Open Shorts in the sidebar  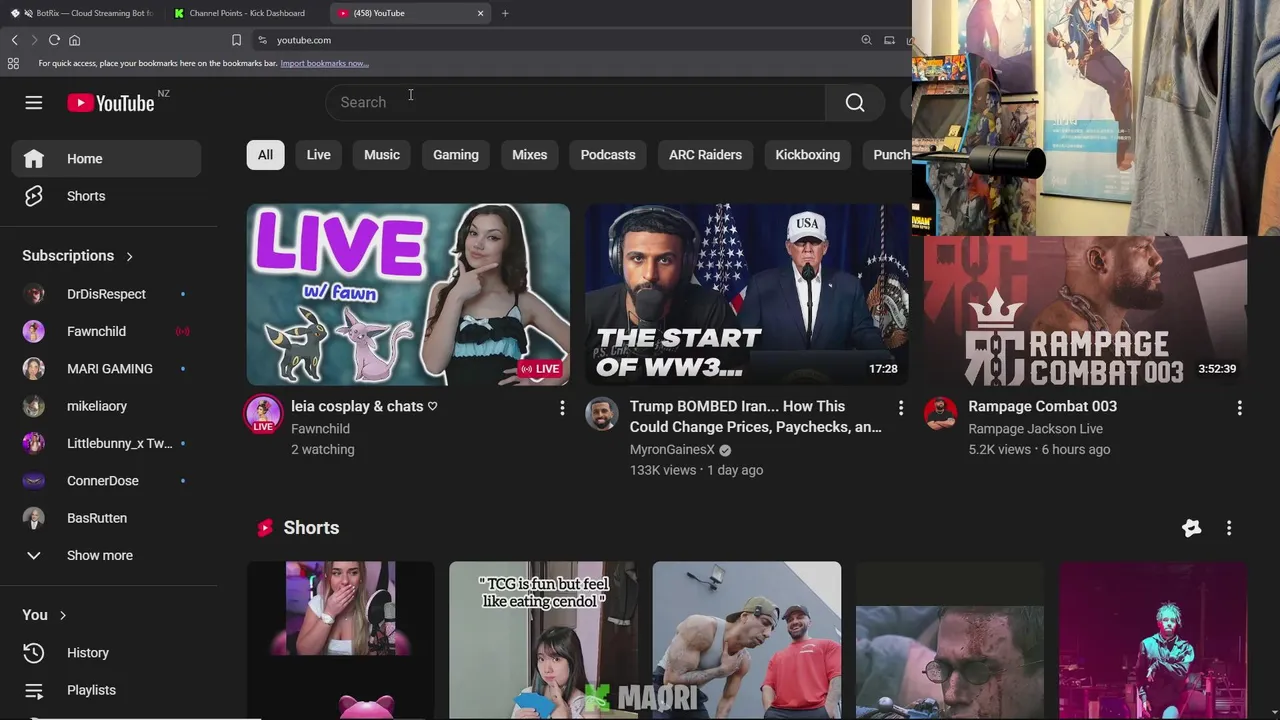(x=106, y=196)
